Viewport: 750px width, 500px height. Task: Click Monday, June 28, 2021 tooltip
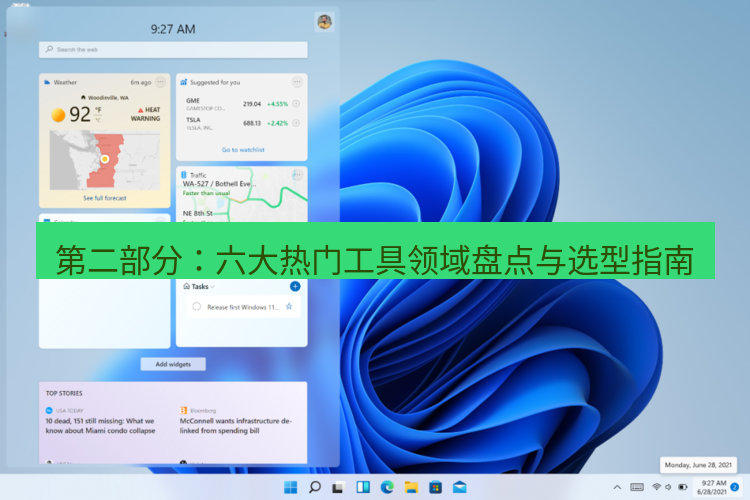698,465
